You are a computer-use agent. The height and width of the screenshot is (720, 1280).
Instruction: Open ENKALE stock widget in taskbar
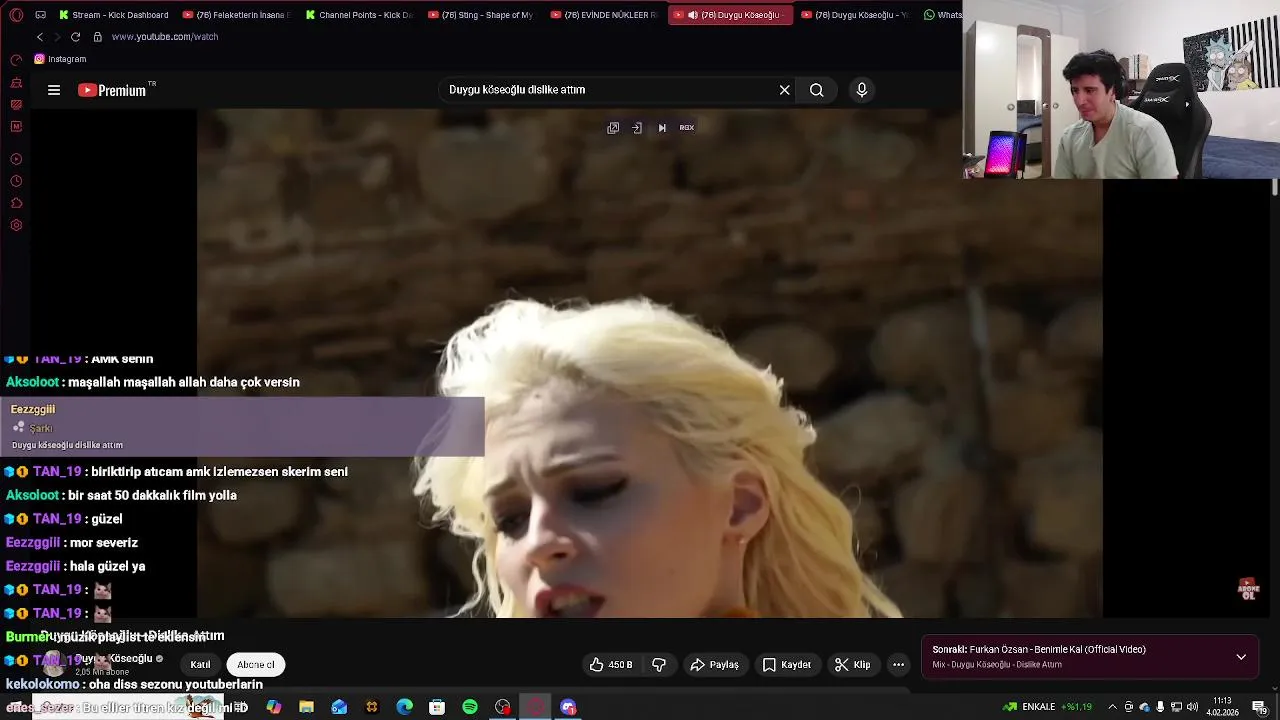pos(1048,707)
